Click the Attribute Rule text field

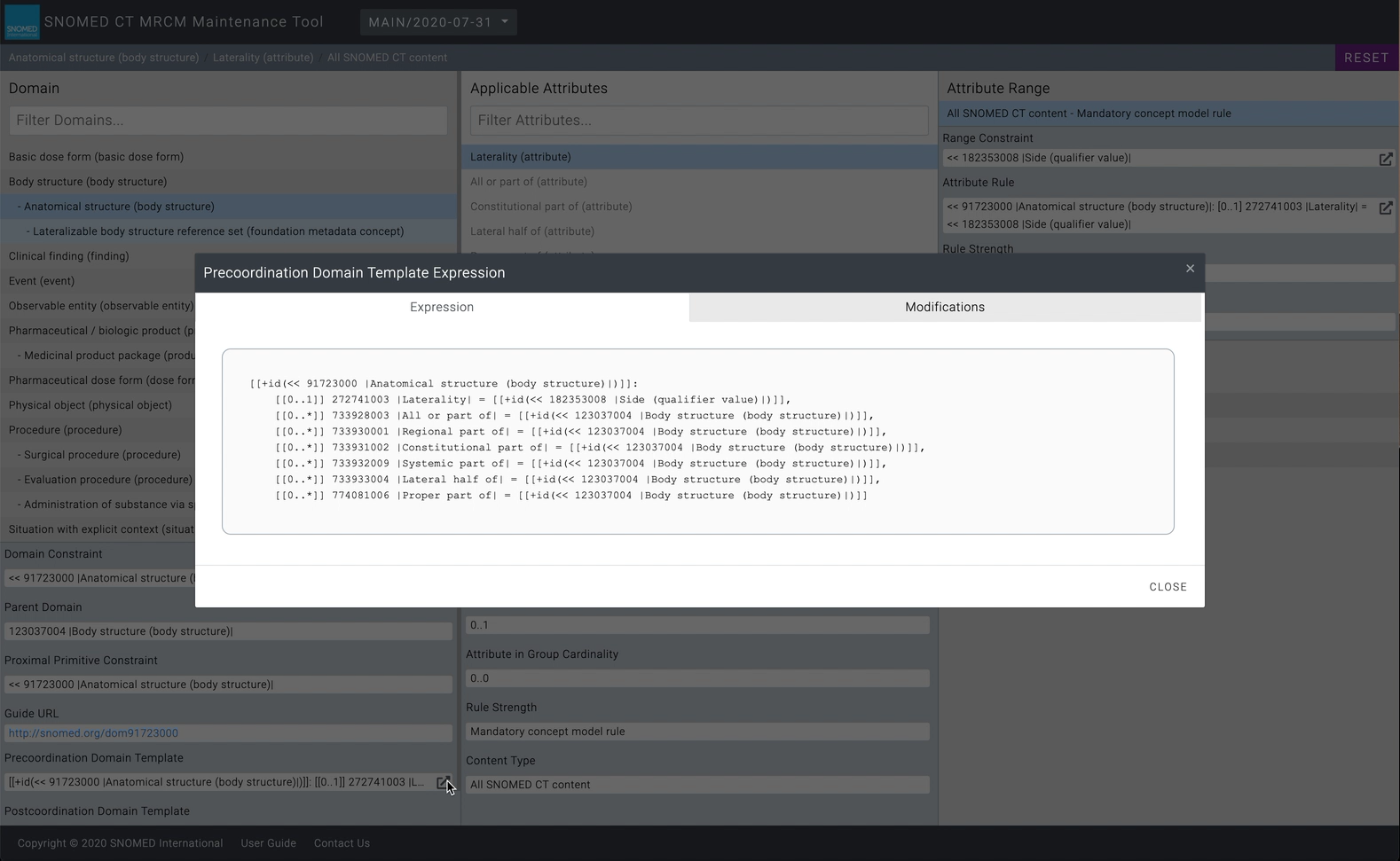click(1160, 215)
